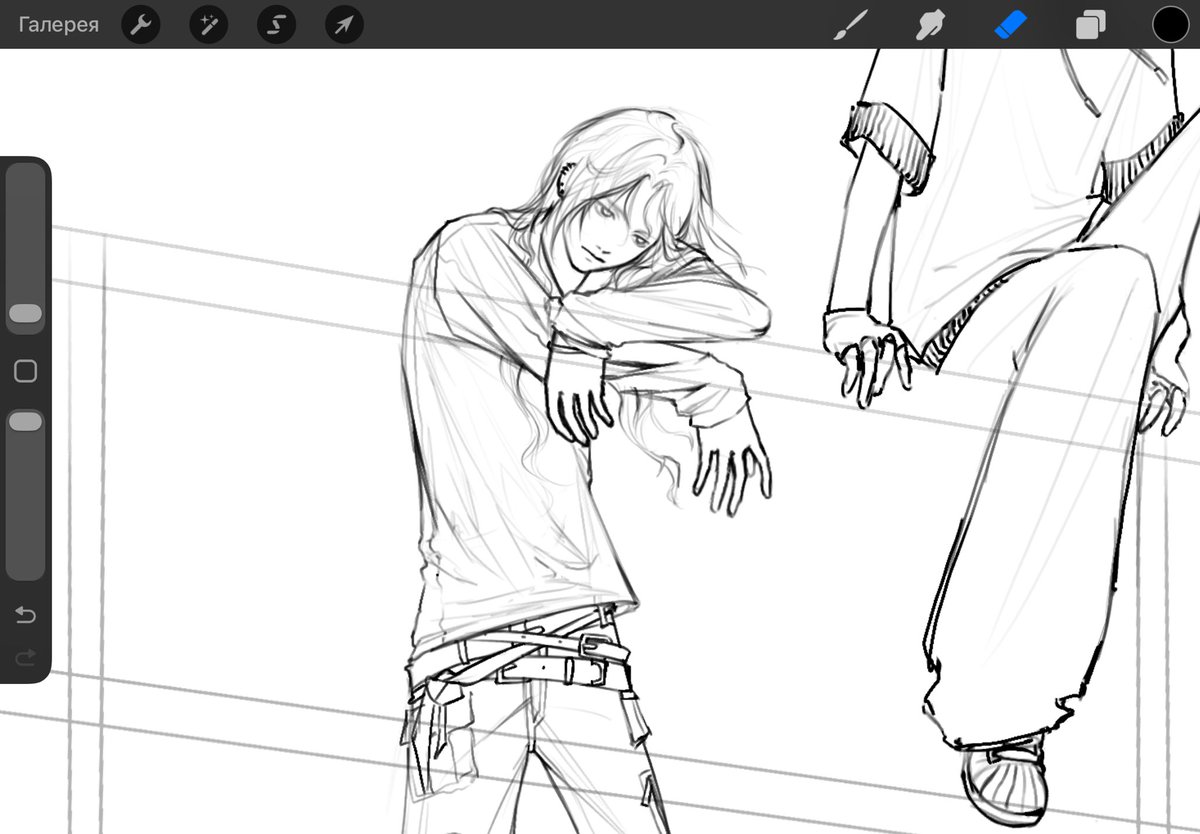Open the Adjustments magic wand menu
1200x834 pixels.
(x=209, y=25)
